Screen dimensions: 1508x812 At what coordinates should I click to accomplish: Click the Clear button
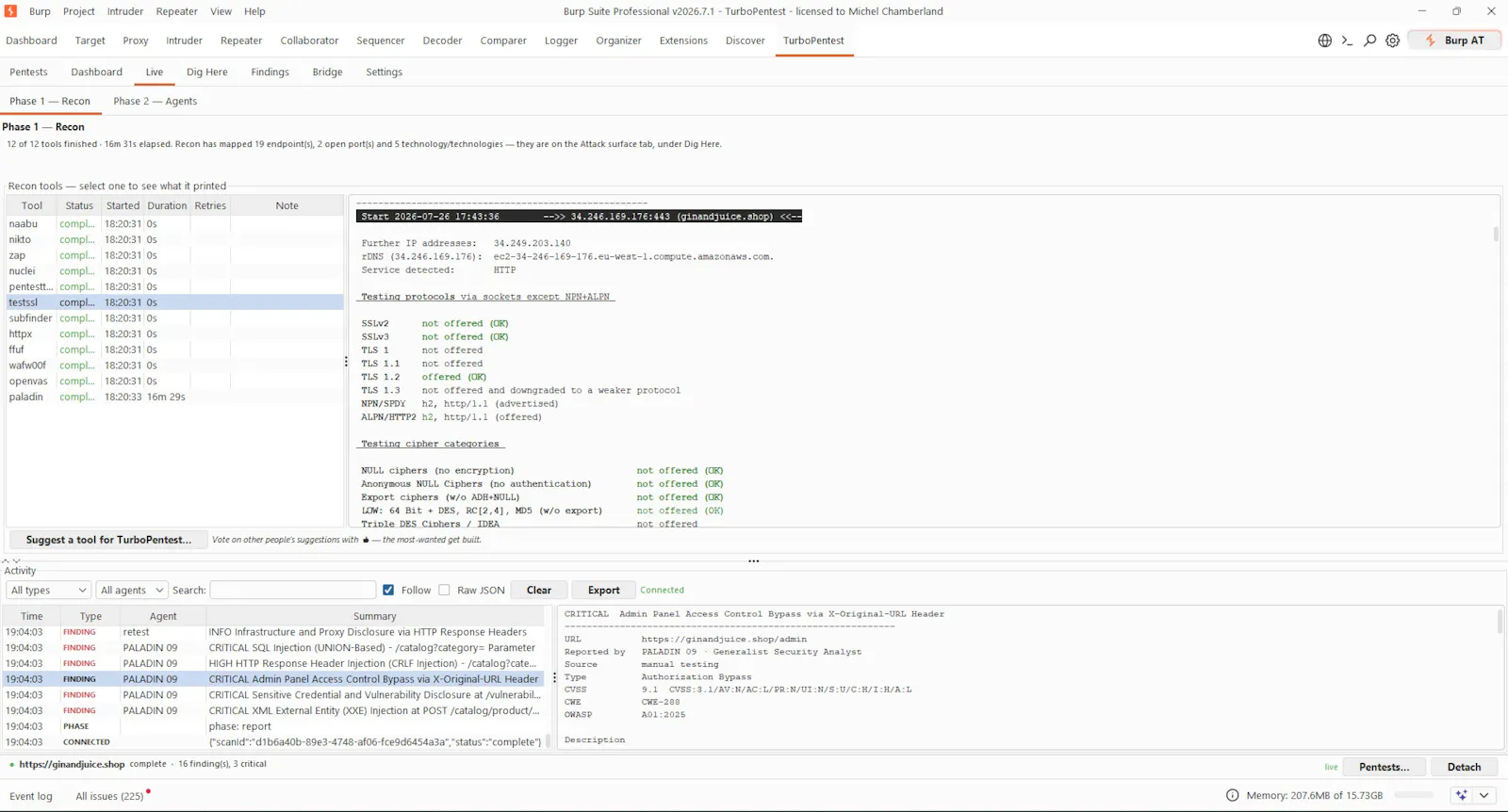pos(539,590)
